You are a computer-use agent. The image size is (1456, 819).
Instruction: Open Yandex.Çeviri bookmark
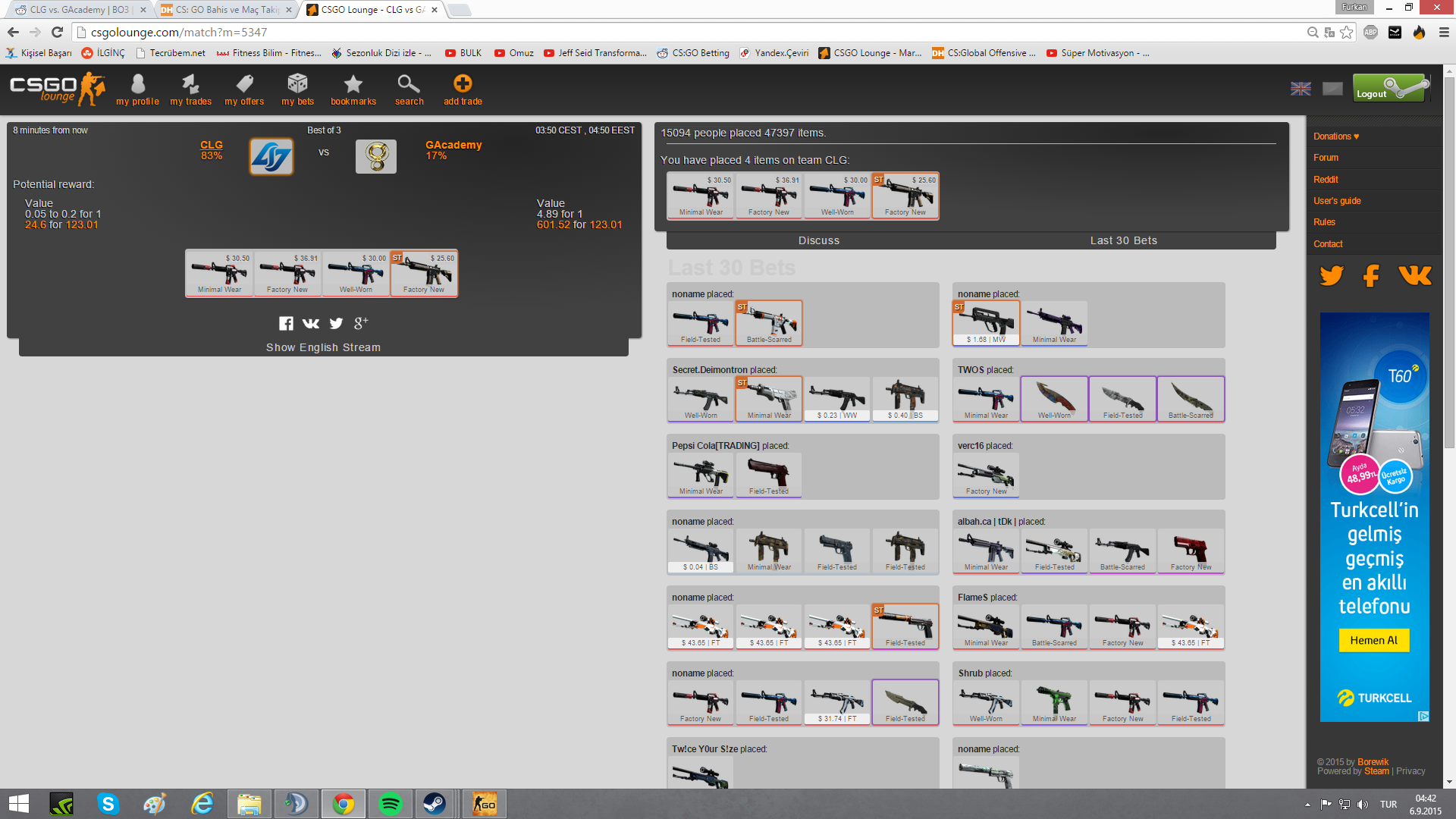coord(774,53)
